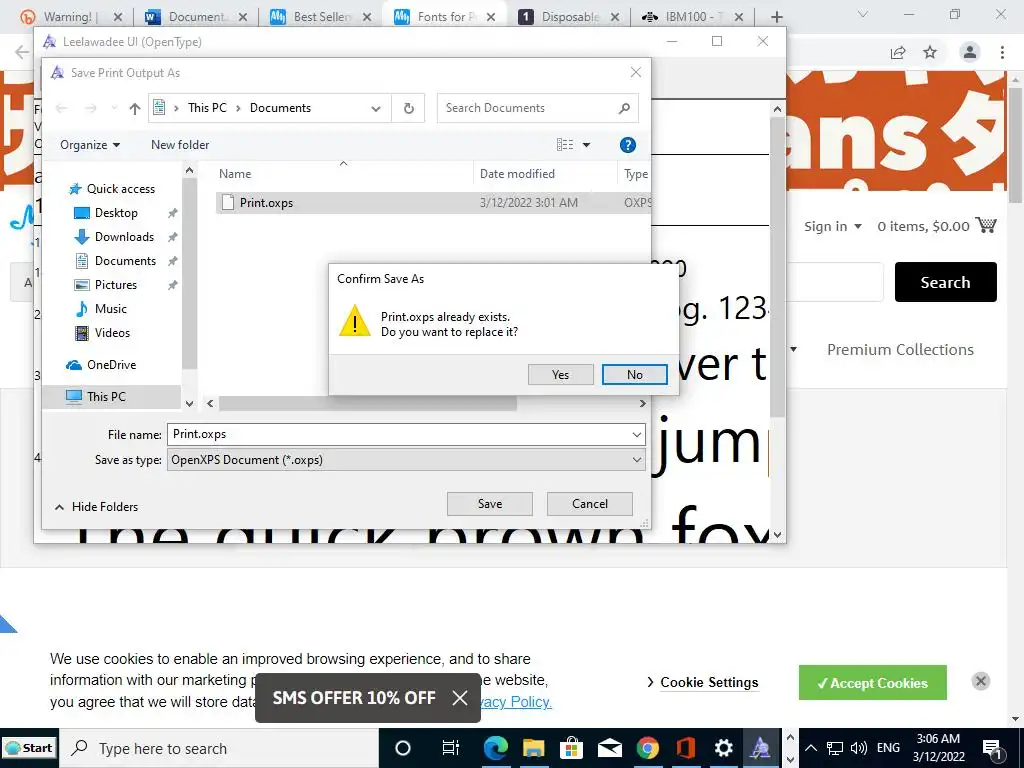The height and width of the screenshot is (768, 1024).
Task: Open Documents folder in sidebar
Action: tap(125, 261)
